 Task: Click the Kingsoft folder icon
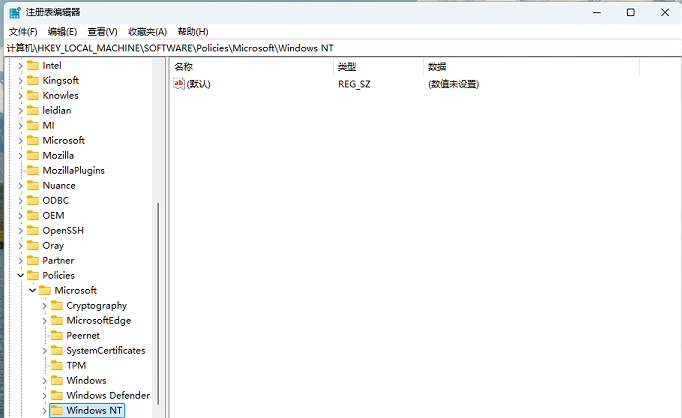[x=33, y=80]
